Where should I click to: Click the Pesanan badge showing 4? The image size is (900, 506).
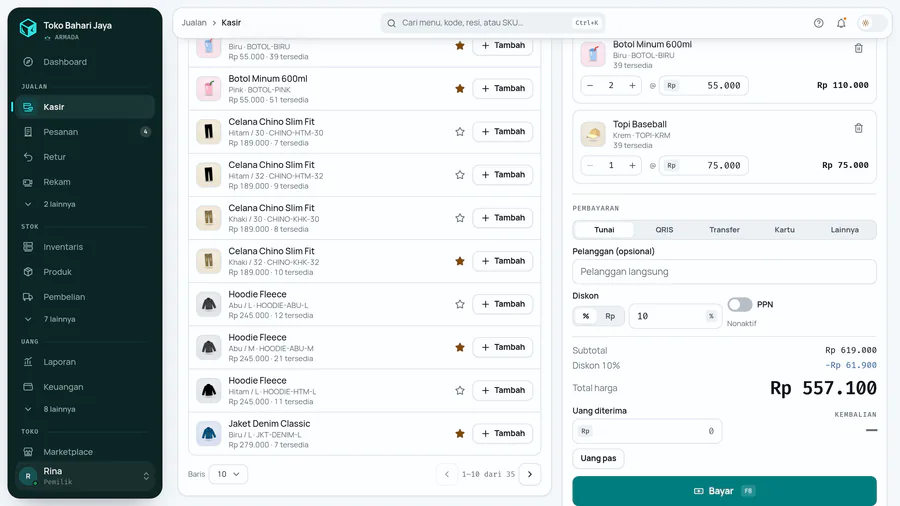pos(145,132)
